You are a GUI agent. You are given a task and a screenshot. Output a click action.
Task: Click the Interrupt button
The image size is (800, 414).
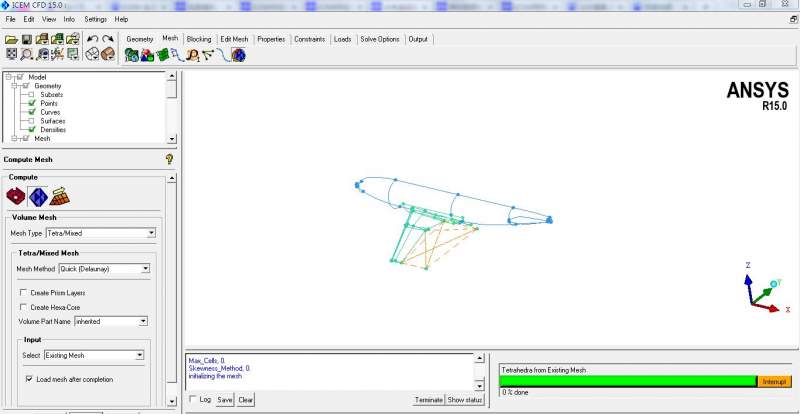pyautogui.click(x=774, y=382)
